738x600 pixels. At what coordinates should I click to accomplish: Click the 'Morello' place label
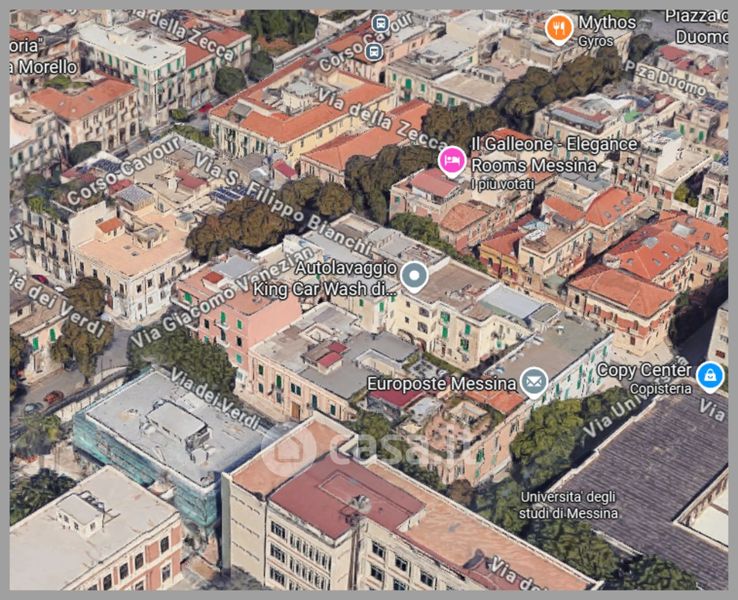tap(43, 67)
